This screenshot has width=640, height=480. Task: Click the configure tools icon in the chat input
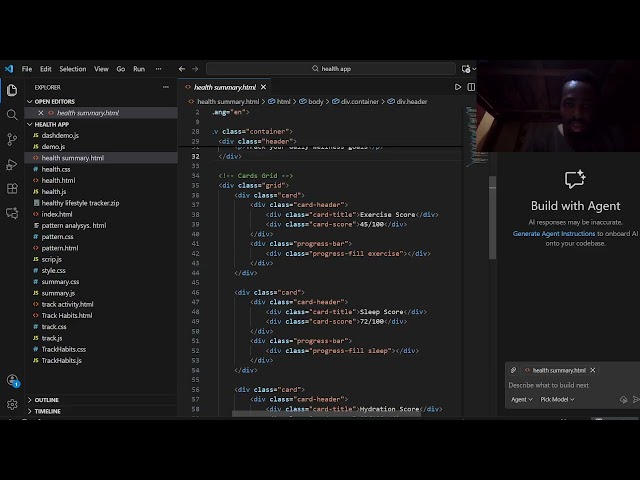[x=623, y=400]
